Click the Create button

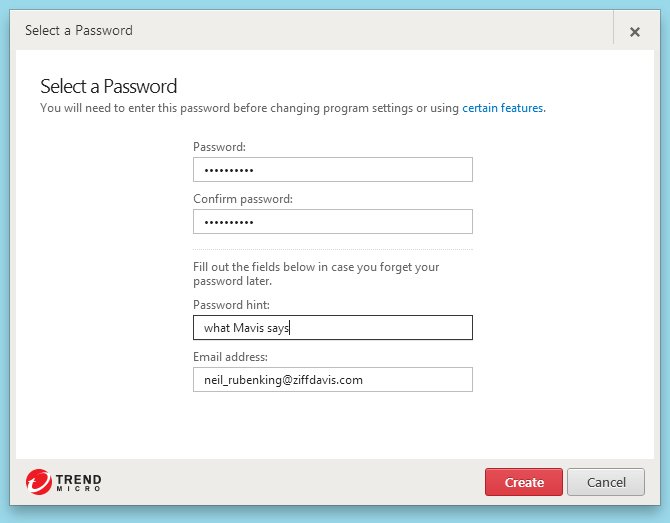524,482
